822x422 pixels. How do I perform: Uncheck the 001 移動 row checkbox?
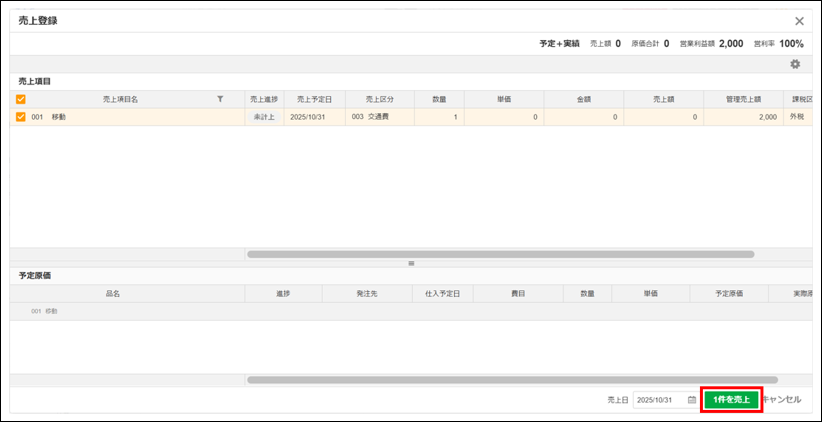point(21,117)
